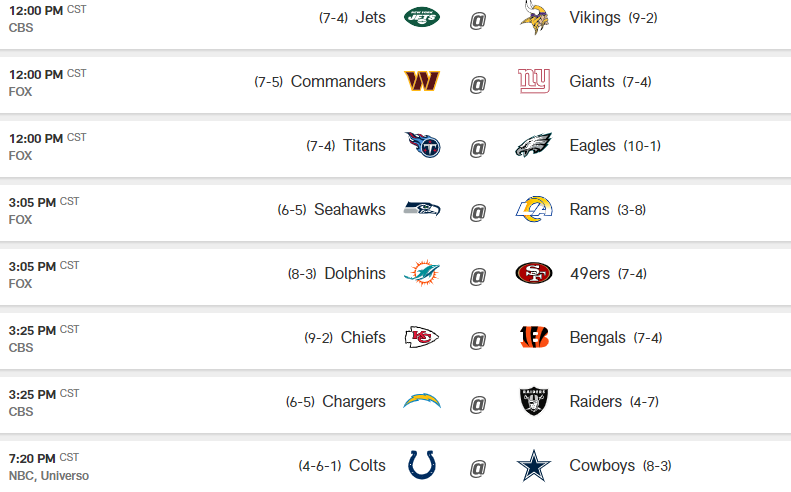
Task: Open the Cincinnati Bengals logo
Action: [x=534, y=338]
